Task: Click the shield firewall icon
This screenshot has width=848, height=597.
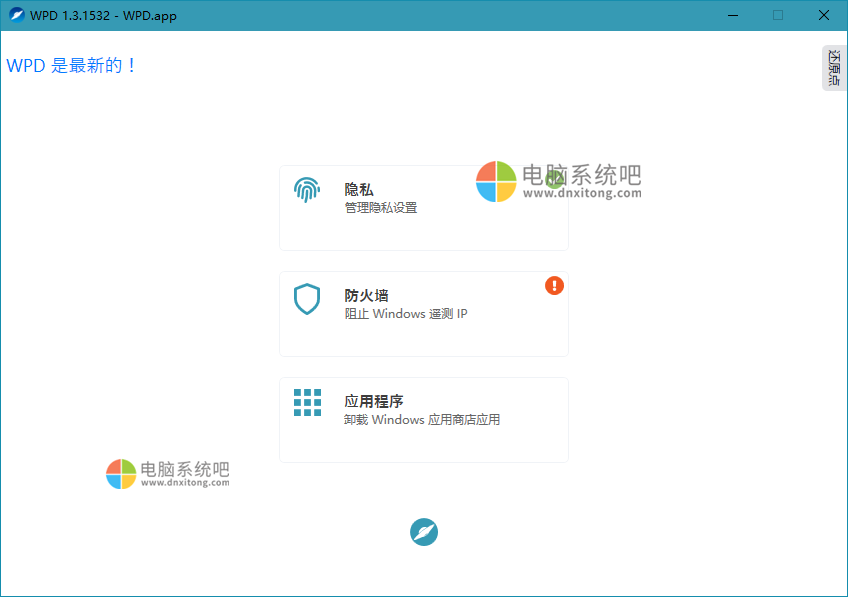Action: point(307,298)
